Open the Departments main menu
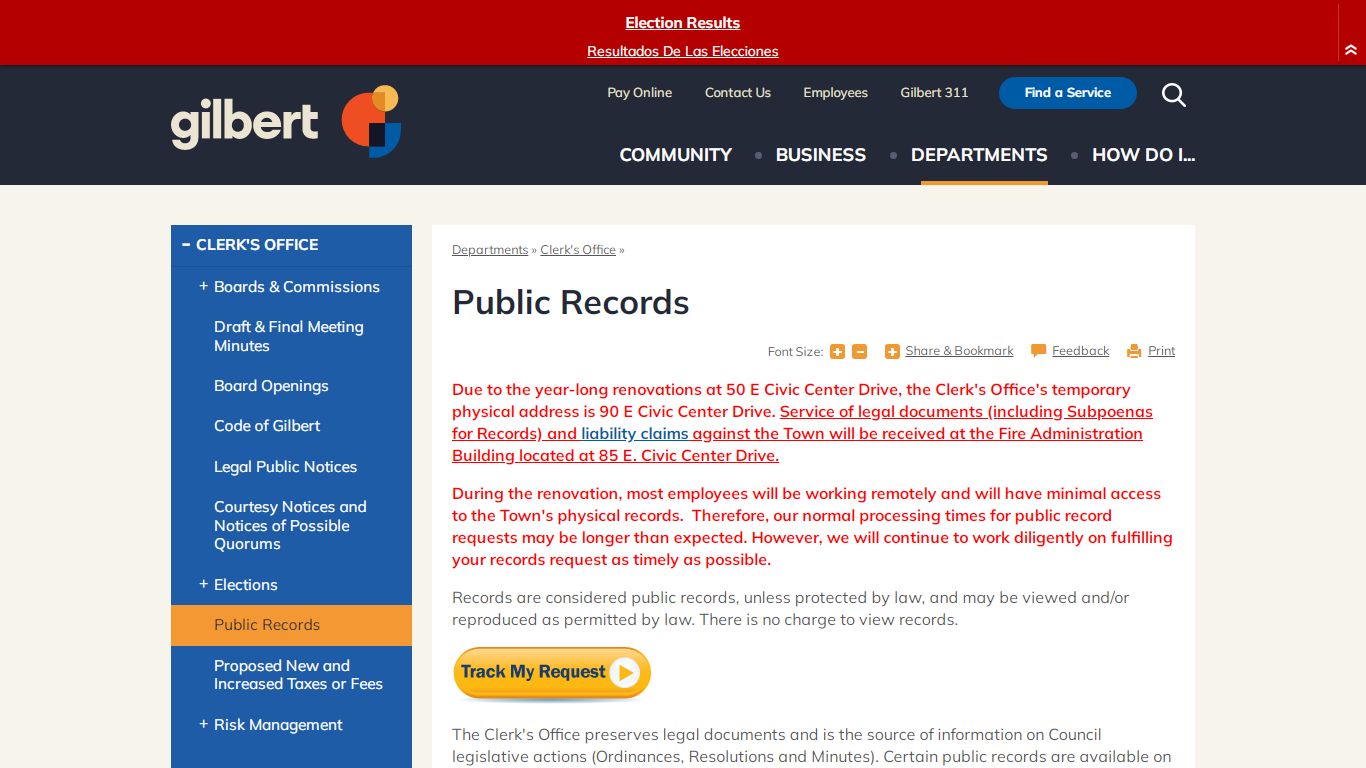This screenshot has height=768, width=1366. [979, 155]
